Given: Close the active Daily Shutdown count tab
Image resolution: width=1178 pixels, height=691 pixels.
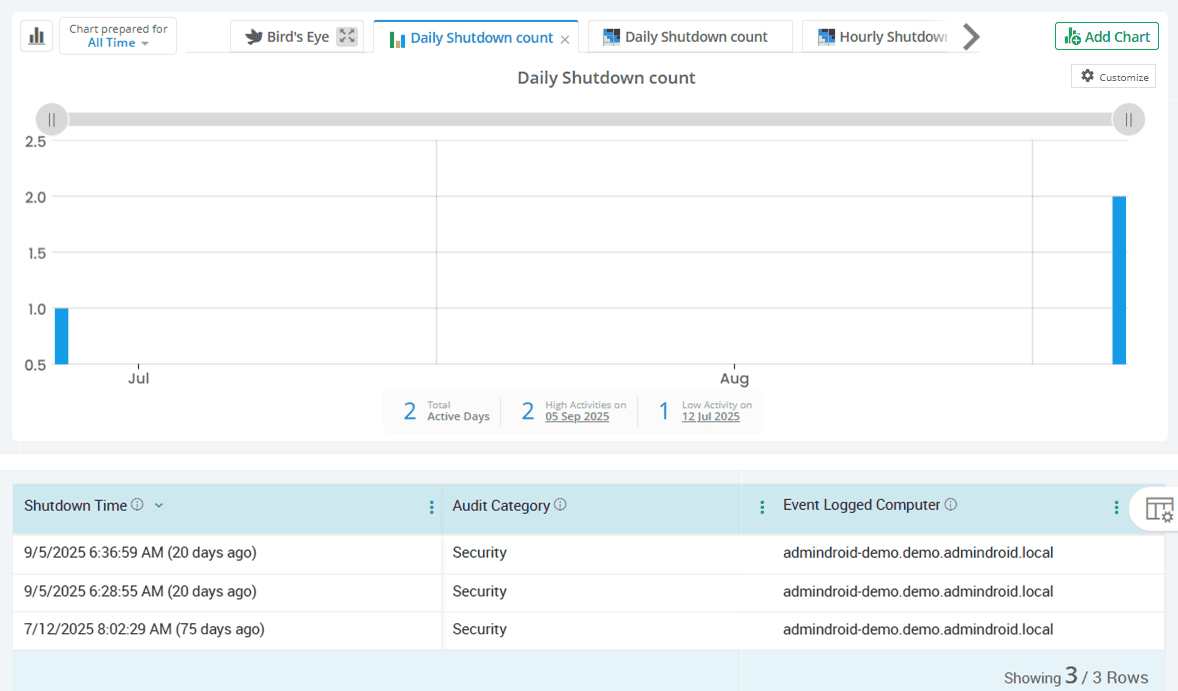Looking at the screenshot, I should pyautogui.click(x=564, y=37).
